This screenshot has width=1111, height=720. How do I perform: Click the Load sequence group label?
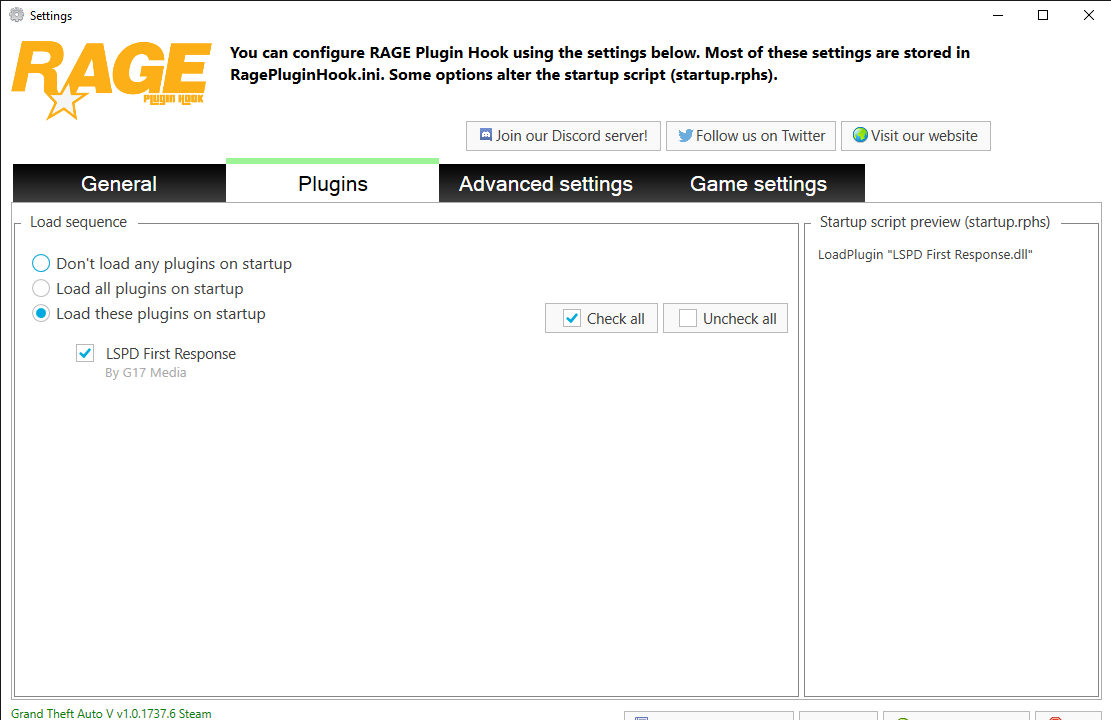point(79,222)
